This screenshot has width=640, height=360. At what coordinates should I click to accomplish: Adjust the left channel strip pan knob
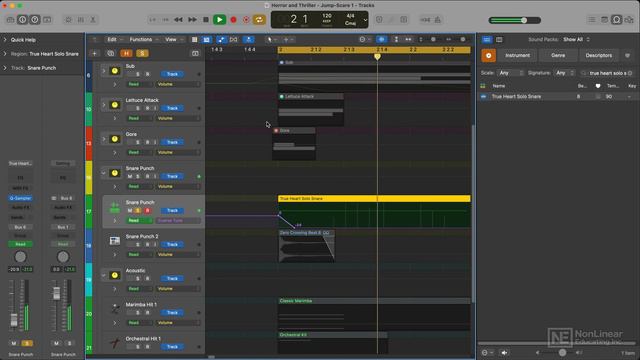[20, 257]
